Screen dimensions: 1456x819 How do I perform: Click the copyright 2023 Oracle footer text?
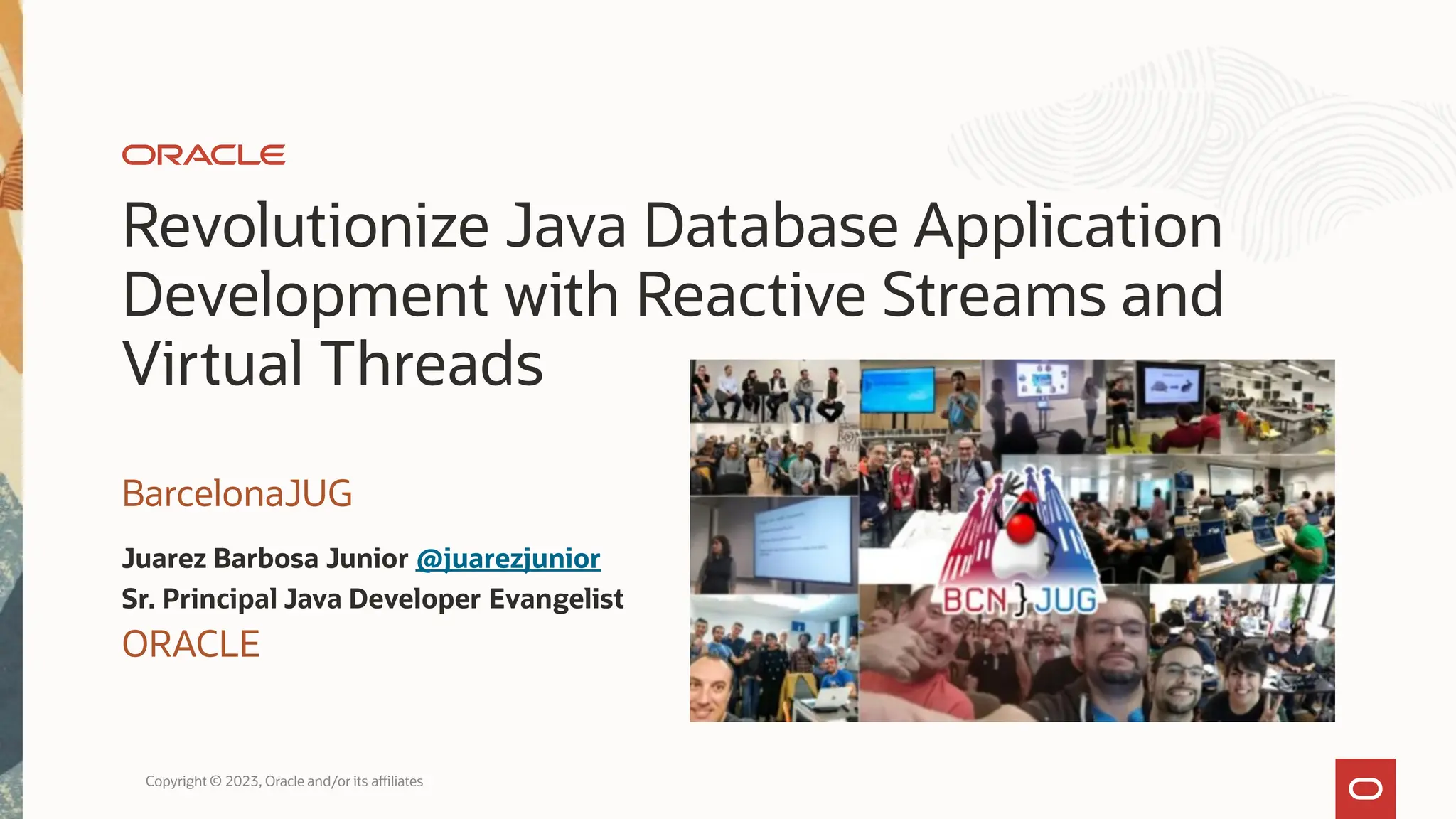[x=284, y=781]
